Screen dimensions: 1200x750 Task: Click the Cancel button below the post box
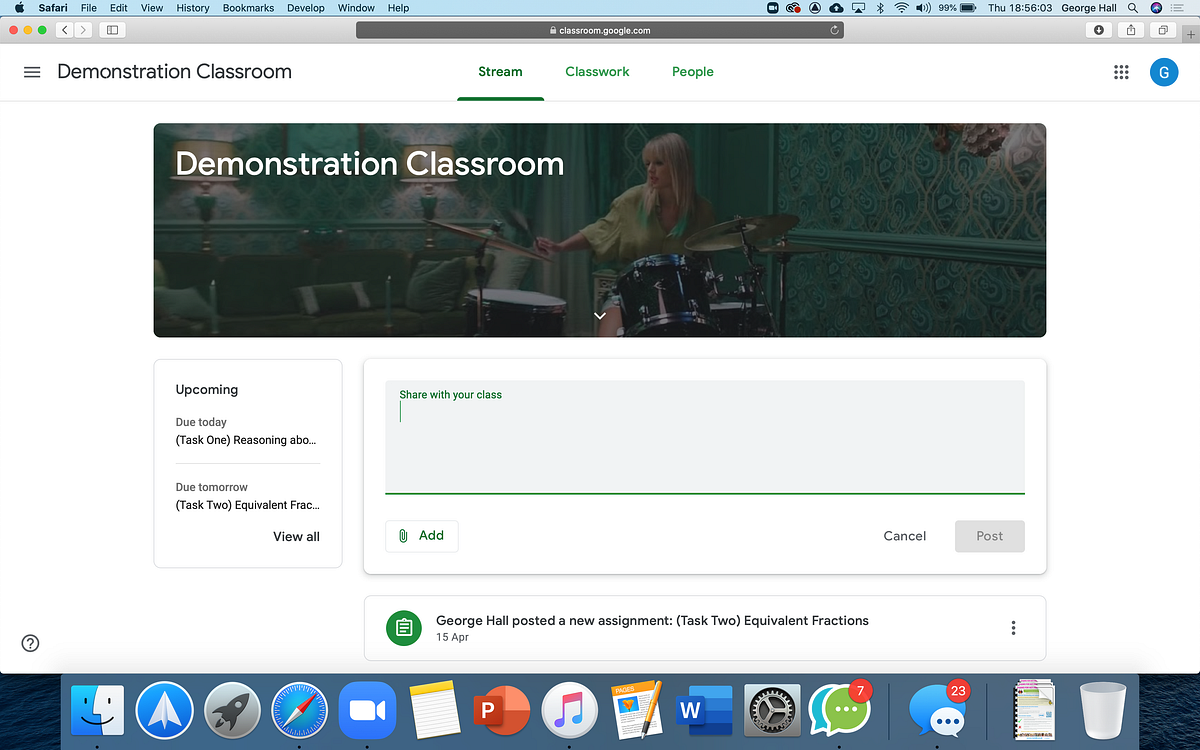tap(903, 535)
